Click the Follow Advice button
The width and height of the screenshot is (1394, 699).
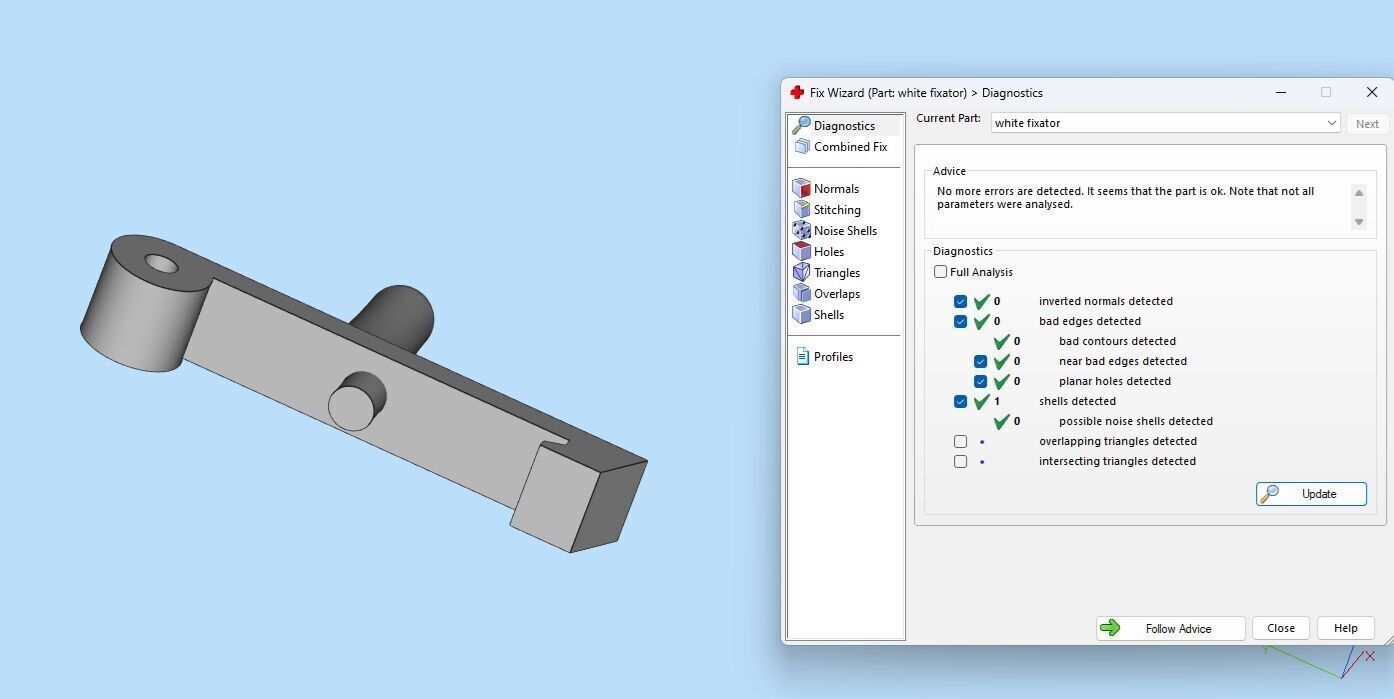click(1170, 628)
